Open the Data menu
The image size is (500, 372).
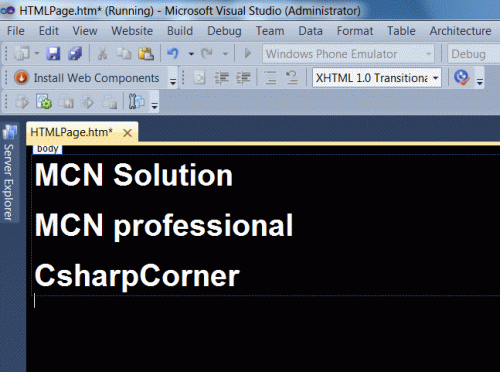[310, 31]
